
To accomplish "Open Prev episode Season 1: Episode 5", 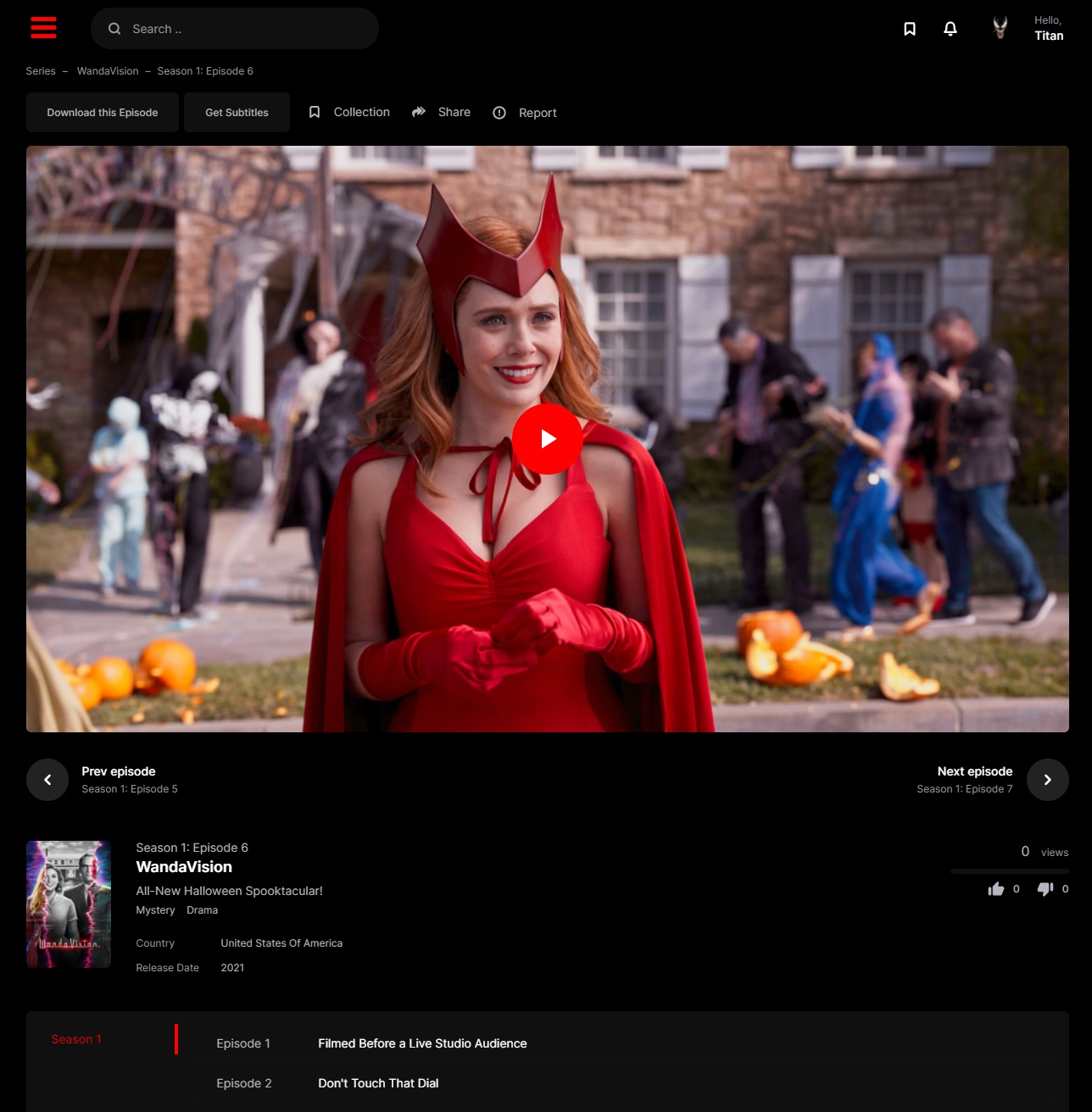I will [130, 780].
